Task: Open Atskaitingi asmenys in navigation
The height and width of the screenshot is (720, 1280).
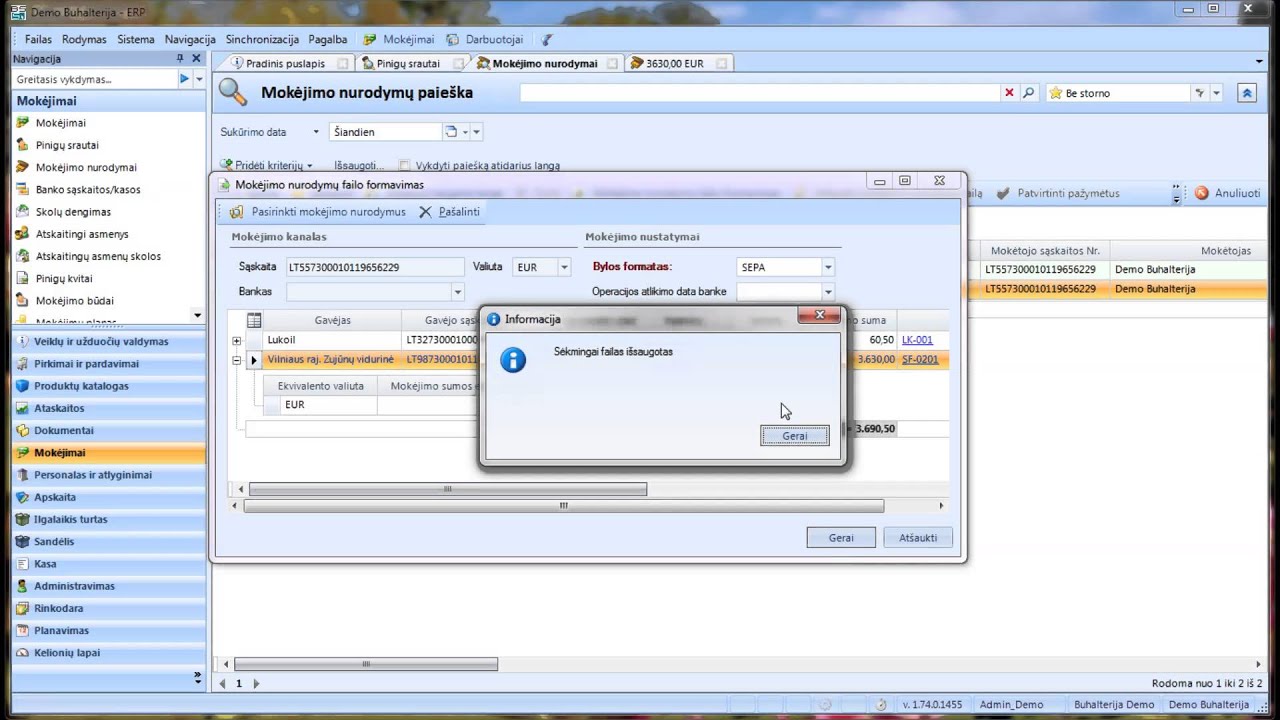Action: point(82,234)
